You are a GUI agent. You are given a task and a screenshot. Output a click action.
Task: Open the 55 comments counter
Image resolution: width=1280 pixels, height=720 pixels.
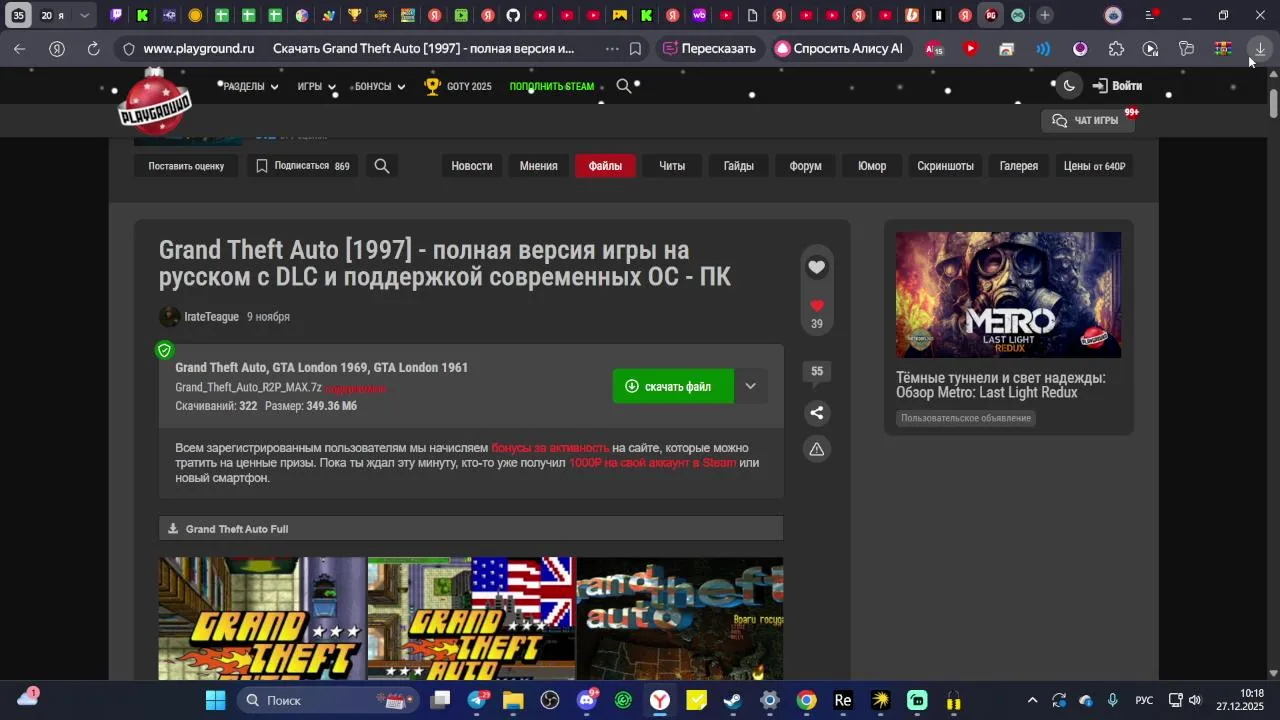(x=817, y=371)
